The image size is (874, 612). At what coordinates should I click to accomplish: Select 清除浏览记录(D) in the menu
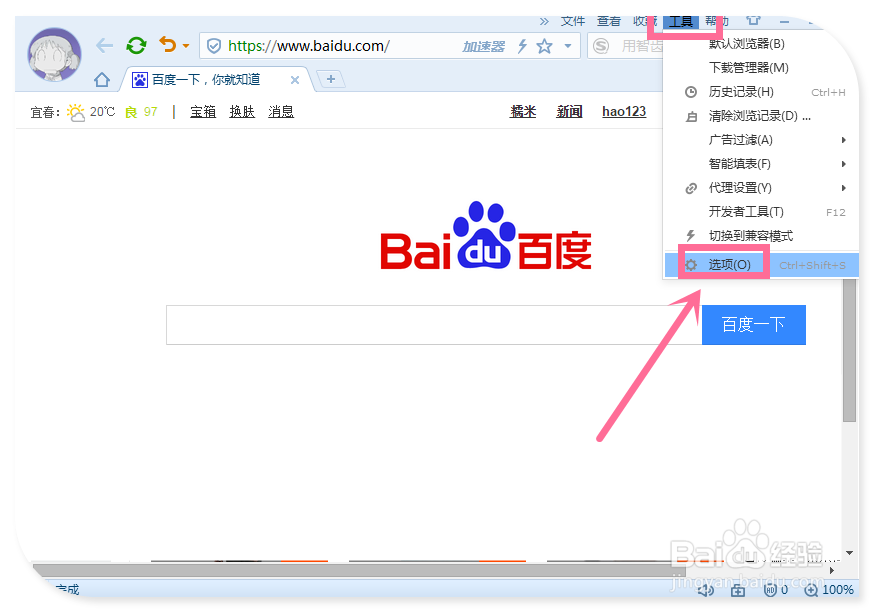[x=760, y=116]
